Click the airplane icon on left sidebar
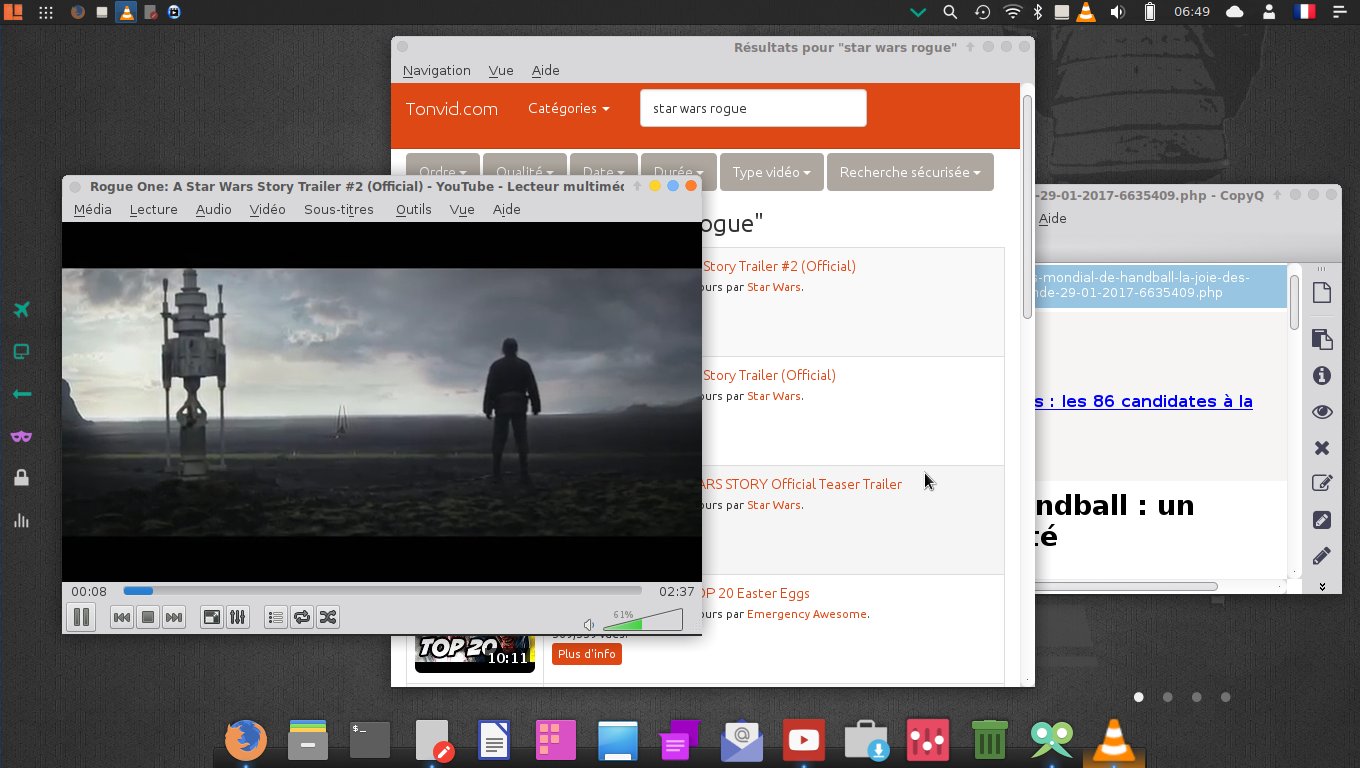Screen dimensions: 1360x768 [21, 310]
